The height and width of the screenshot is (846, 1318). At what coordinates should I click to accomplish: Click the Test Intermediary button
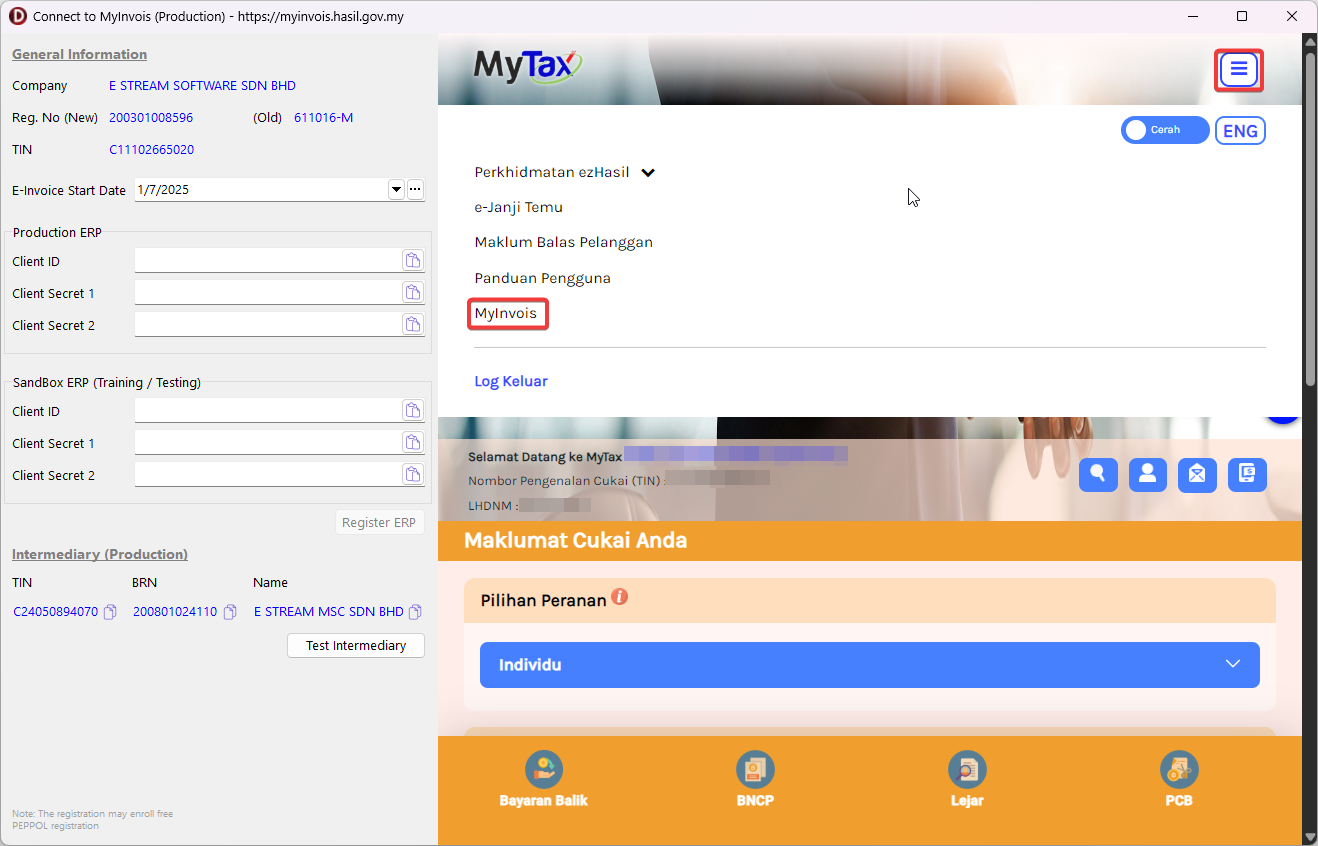[x=356, y=646]
